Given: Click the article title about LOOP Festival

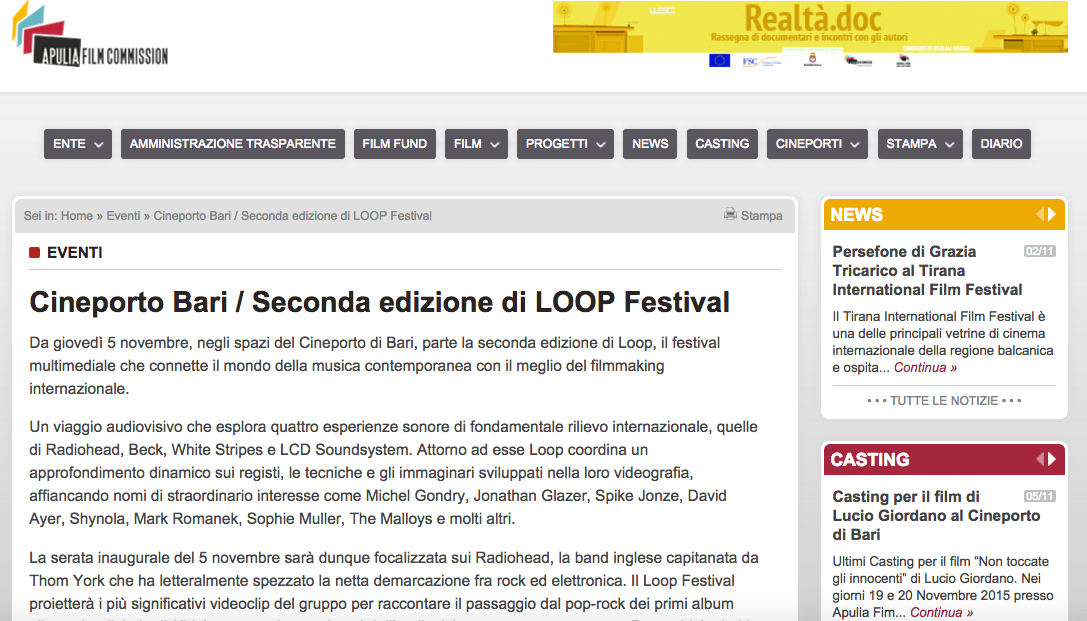Looking at the screenshot, I should (x=379, y=302).
